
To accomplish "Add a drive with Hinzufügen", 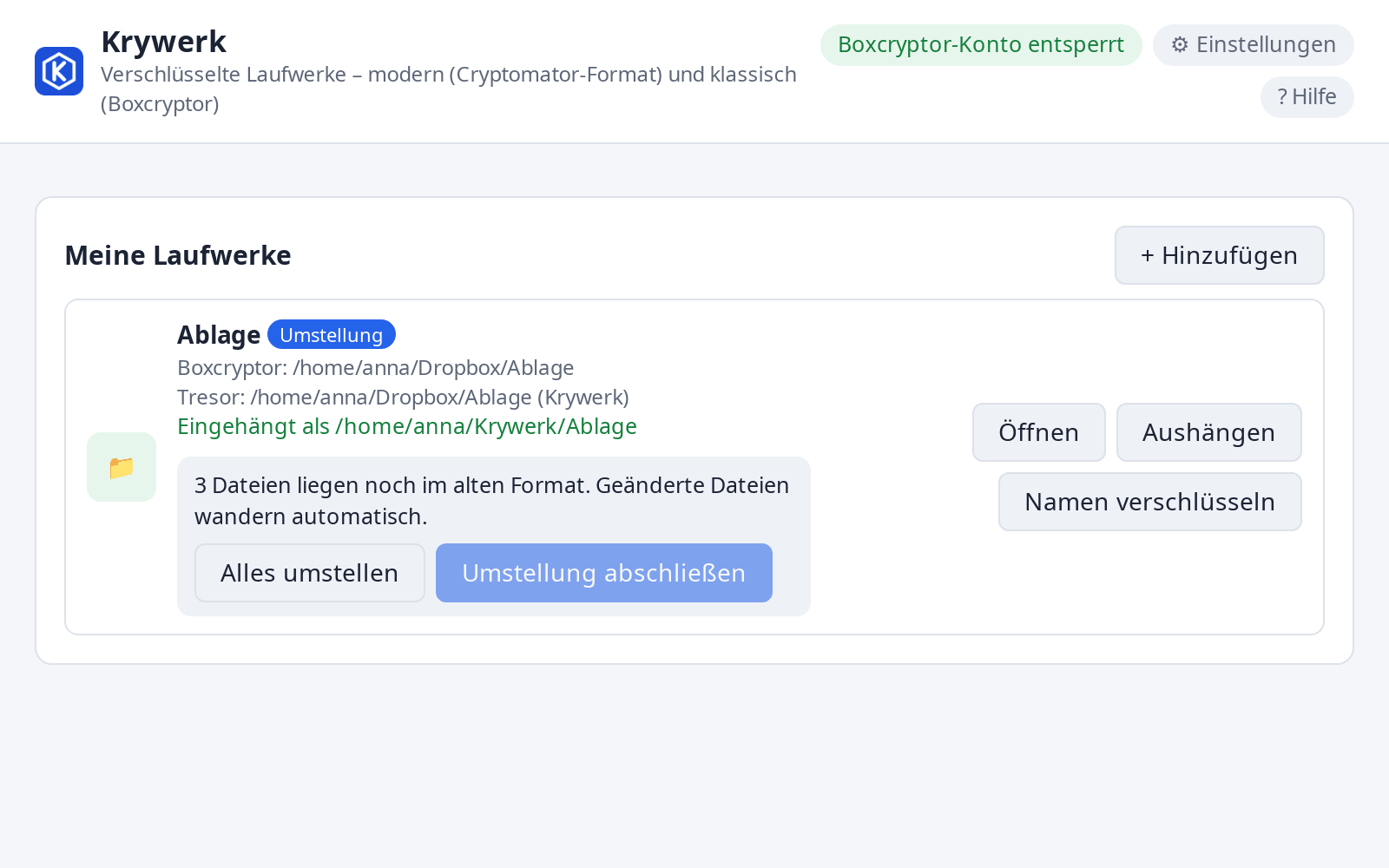I will [x=1219, y=255].
